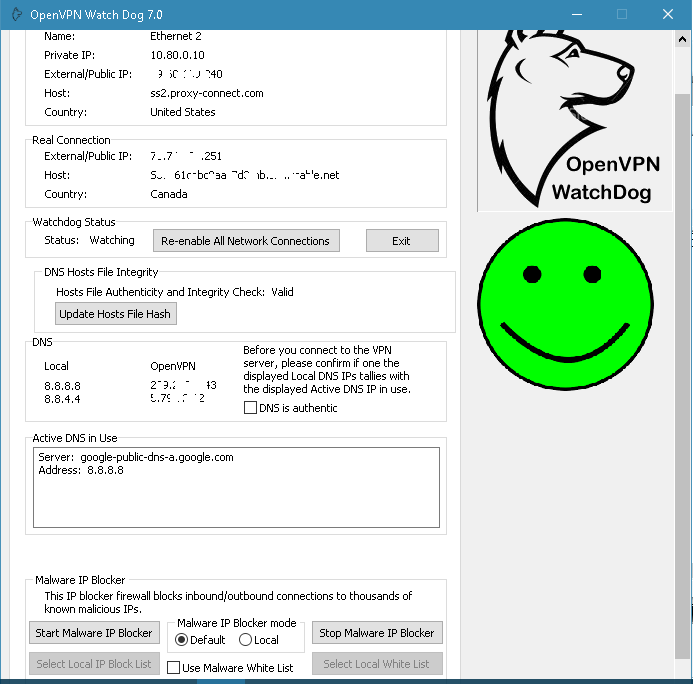Click the vertical scrollbar up arrow

682,39
